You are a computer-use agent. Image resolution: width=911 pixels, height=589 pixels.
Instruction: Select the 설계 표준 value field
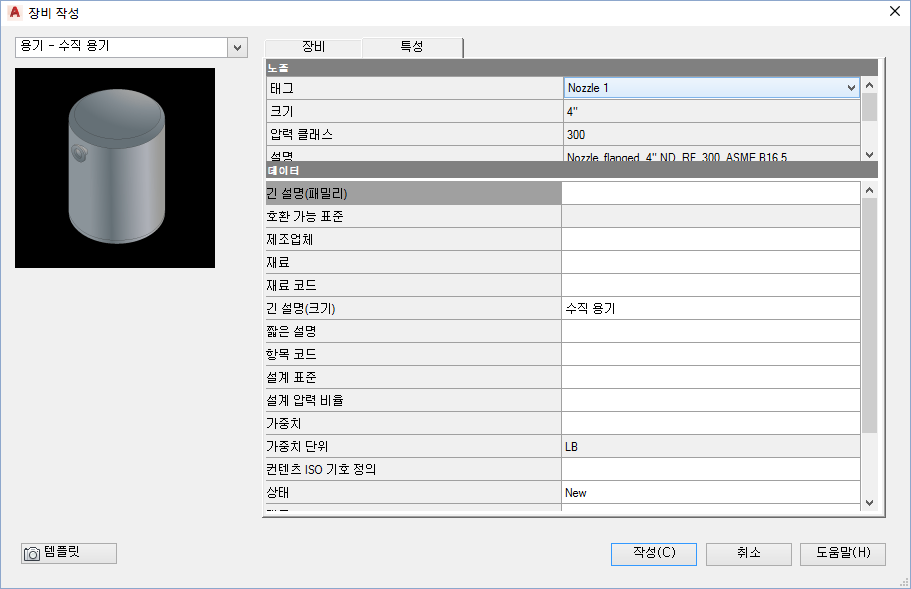point(711,378)
